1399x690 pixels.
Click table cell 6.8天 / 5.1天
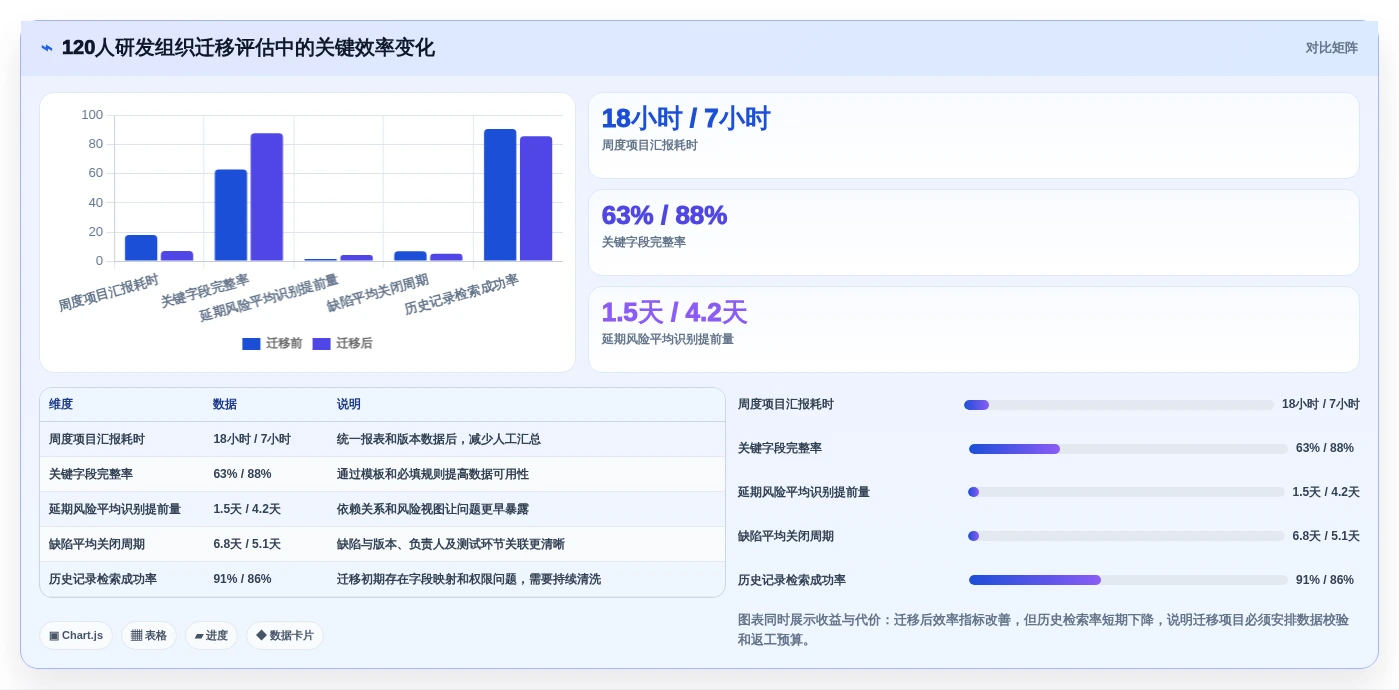pyautogui.click(x=247, y=545)
